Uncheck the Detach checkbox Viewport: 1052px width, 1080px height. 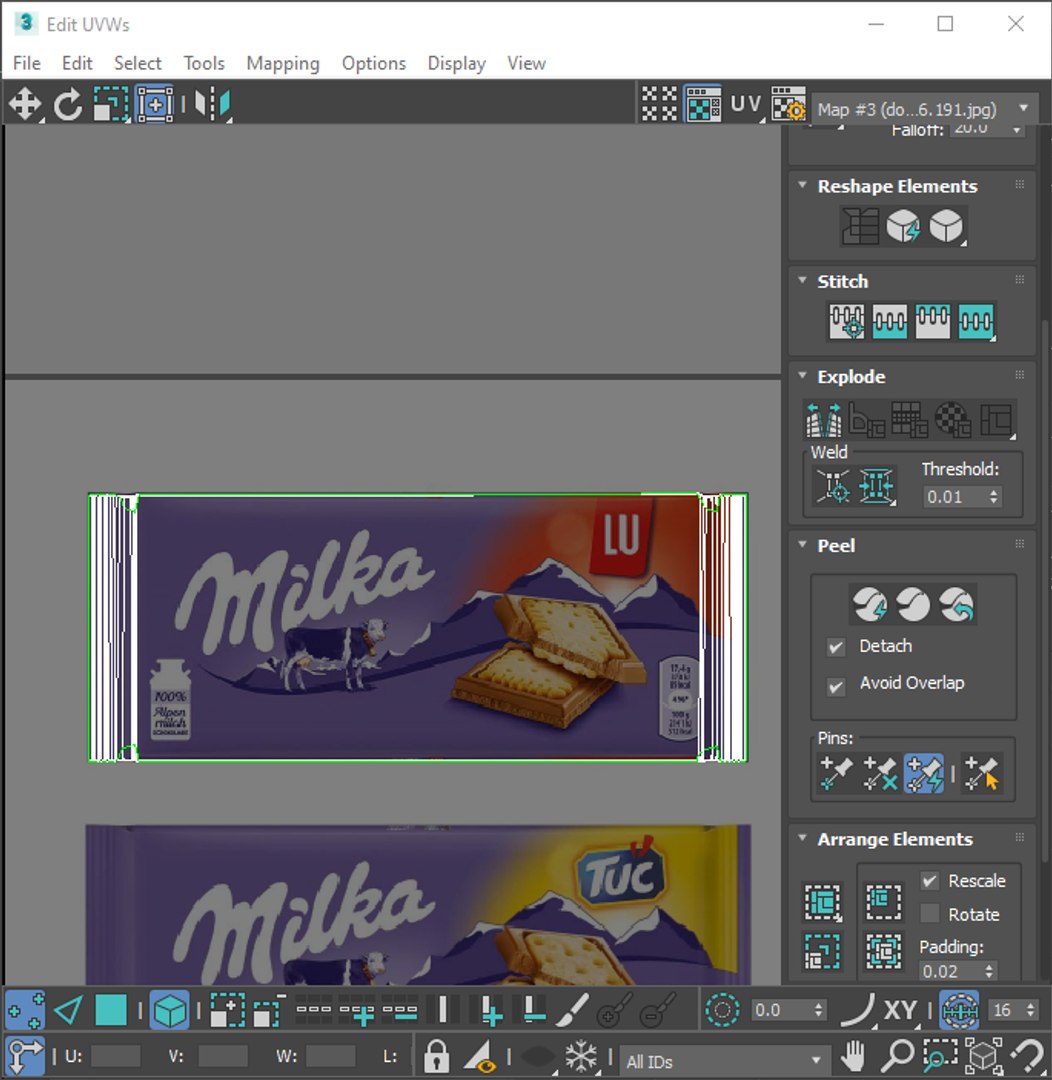tap(836, 647)
